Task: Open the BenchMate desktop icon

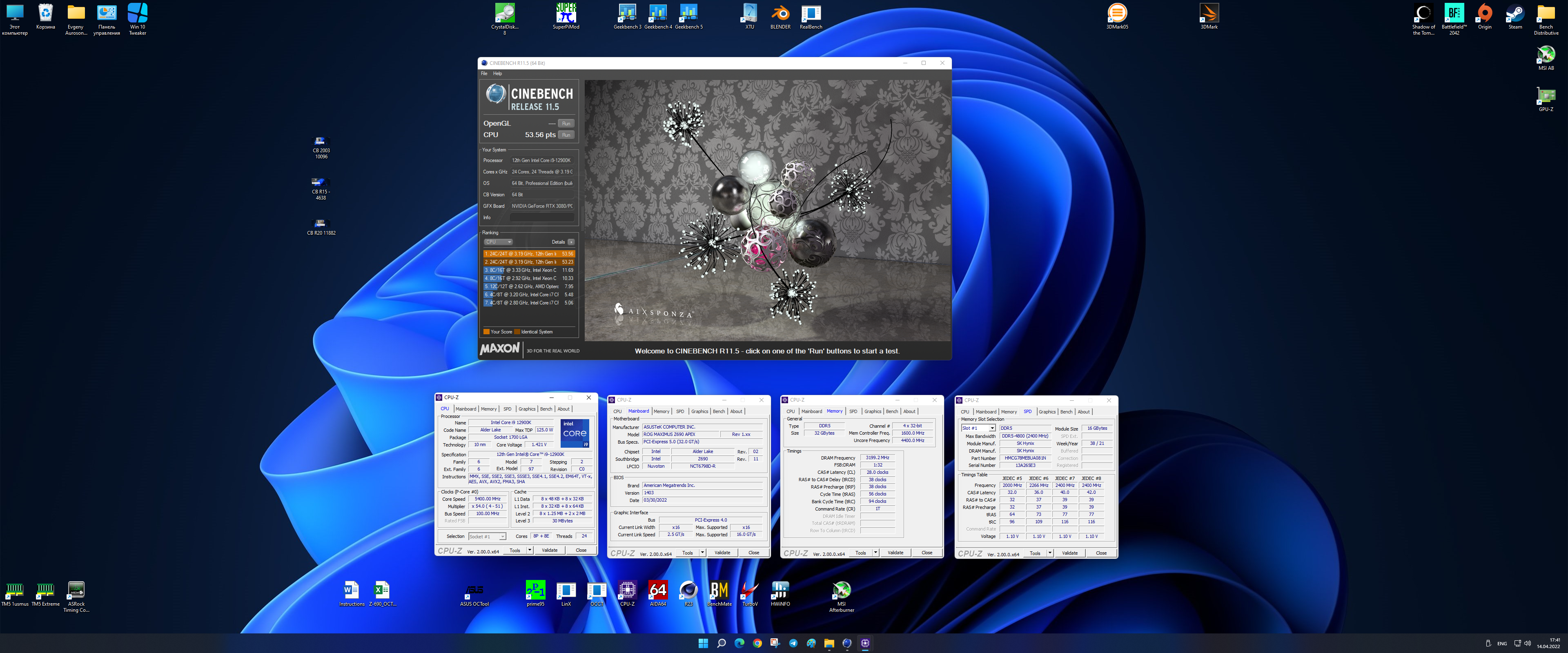Action: pyautogui.click(x=719, y=593)
